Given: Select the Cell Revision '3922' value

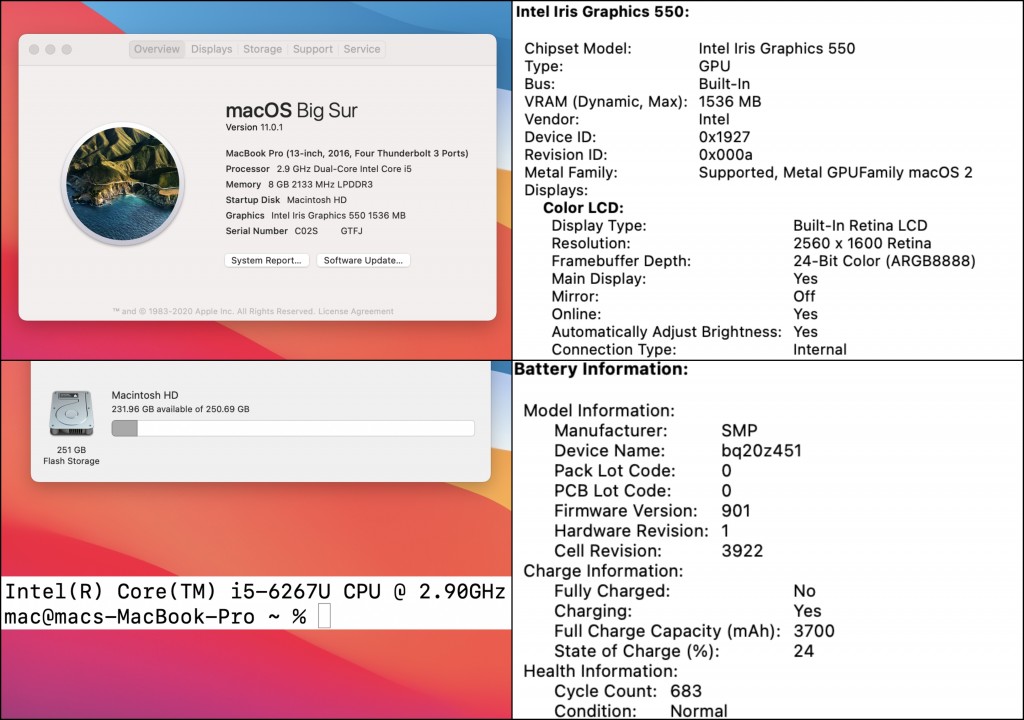Looking at the screenshot, I should tap(742, 551).
